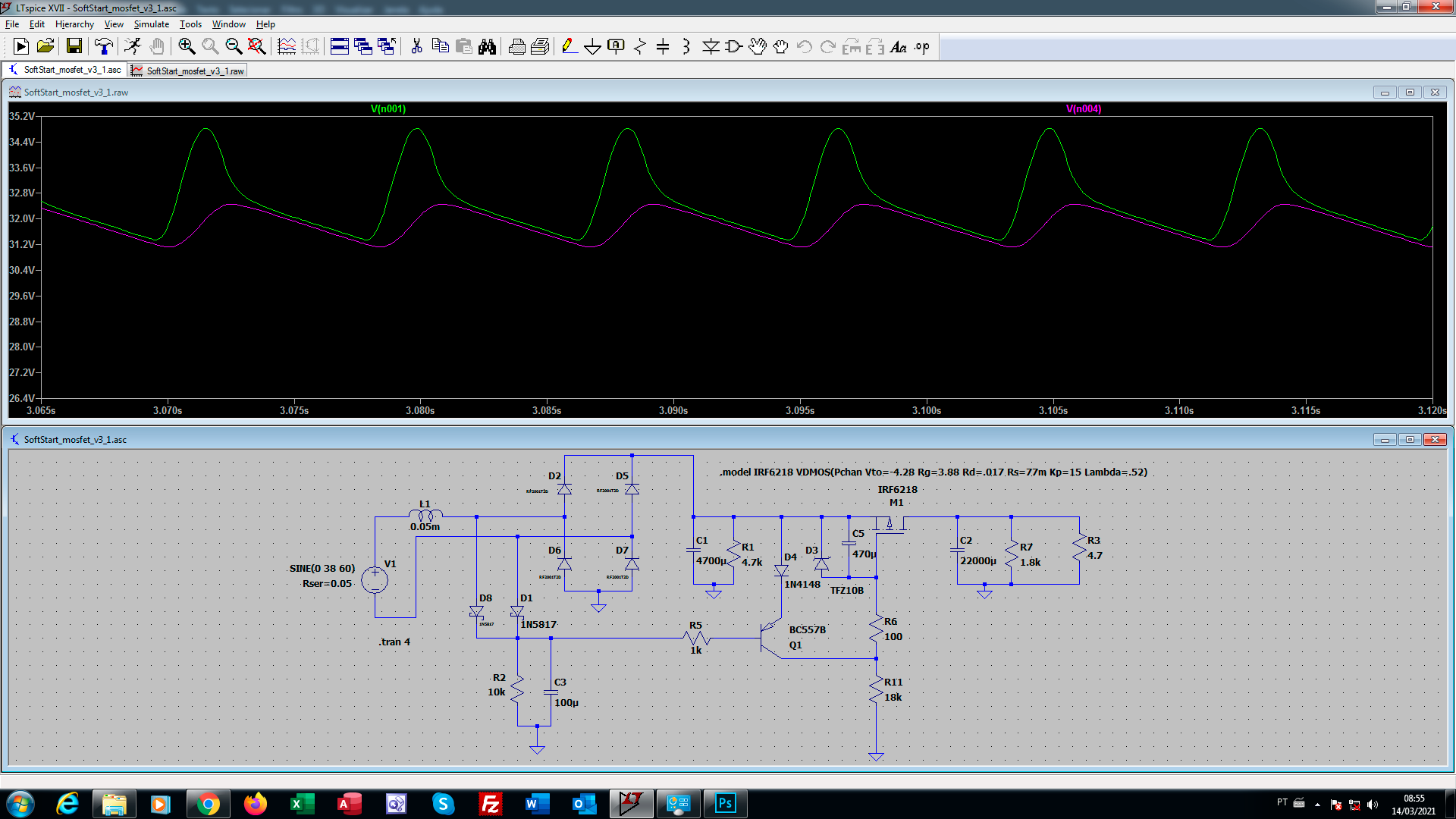Select the Move hand tool
This screenshot has width=1456, height=819.
[x=758, y=47]
